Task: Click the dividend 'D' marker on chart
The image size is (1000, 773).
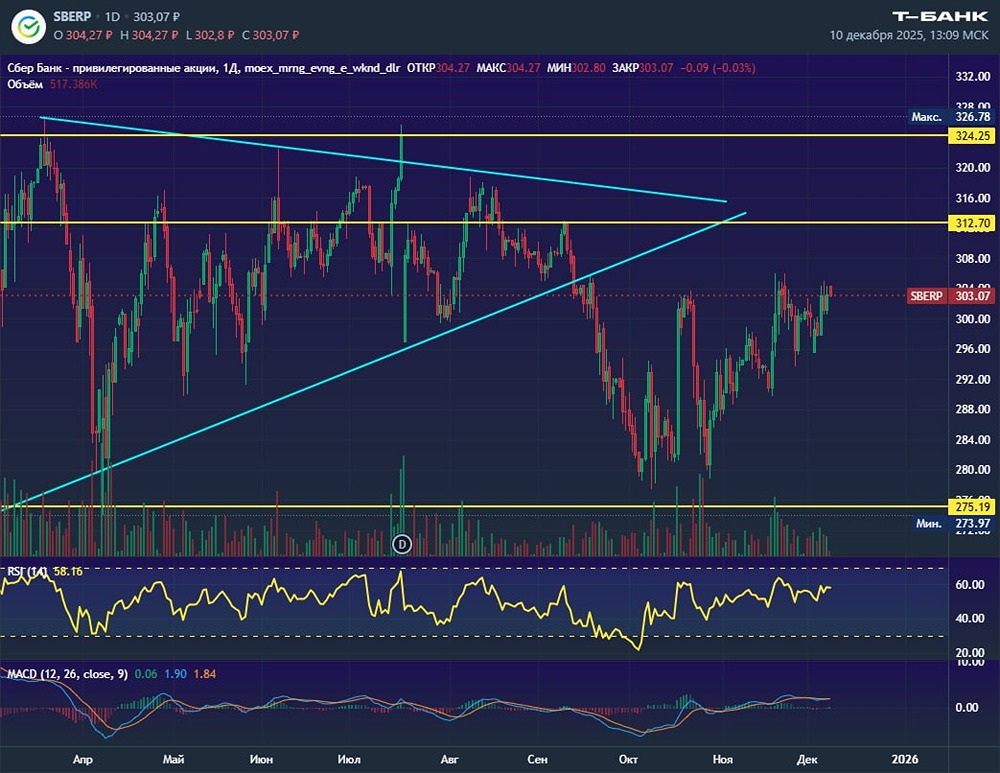Action: pos(402,544)
